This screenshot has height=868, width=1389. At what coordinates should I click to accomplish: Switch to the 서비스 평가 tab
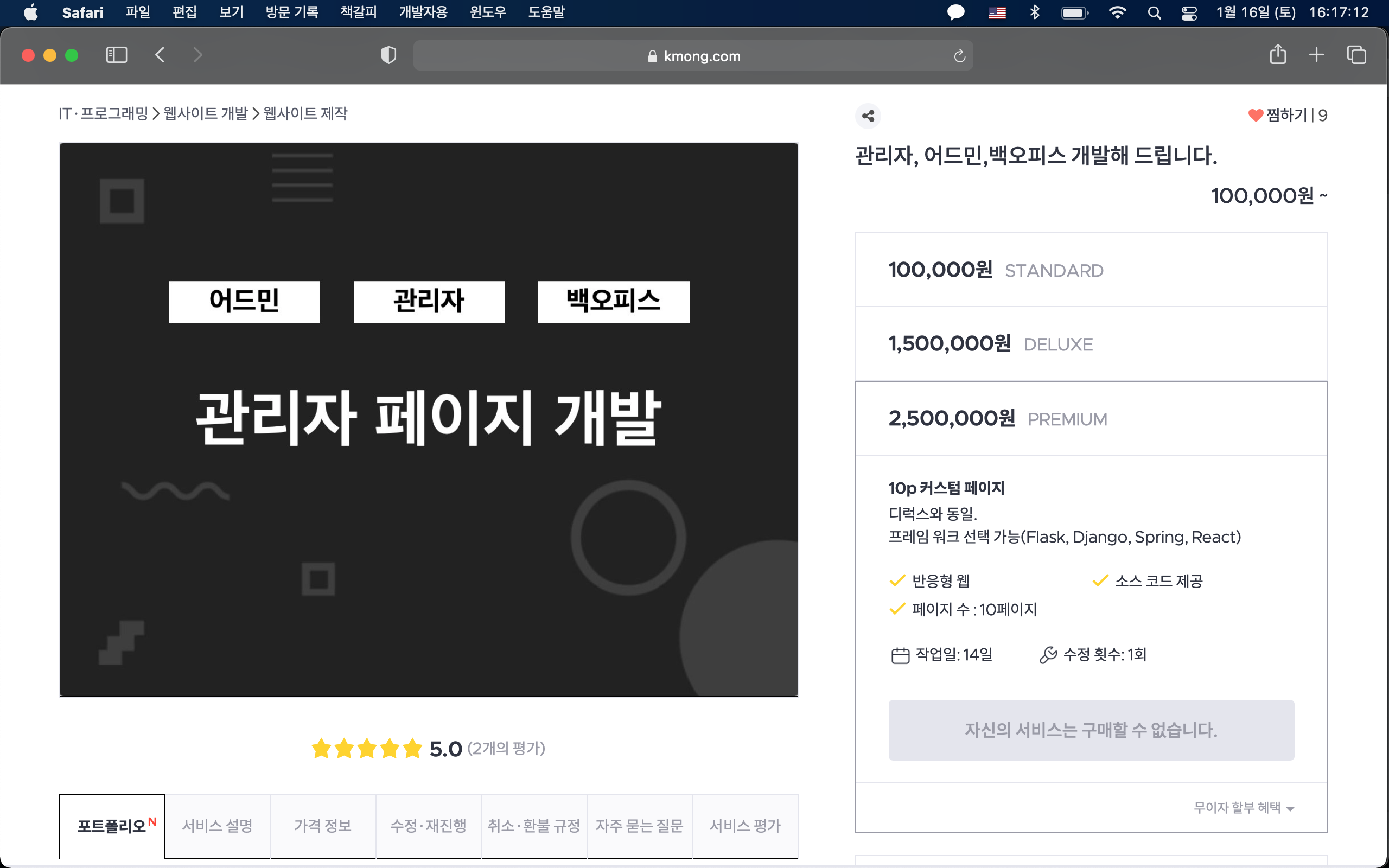click(745, 826)
